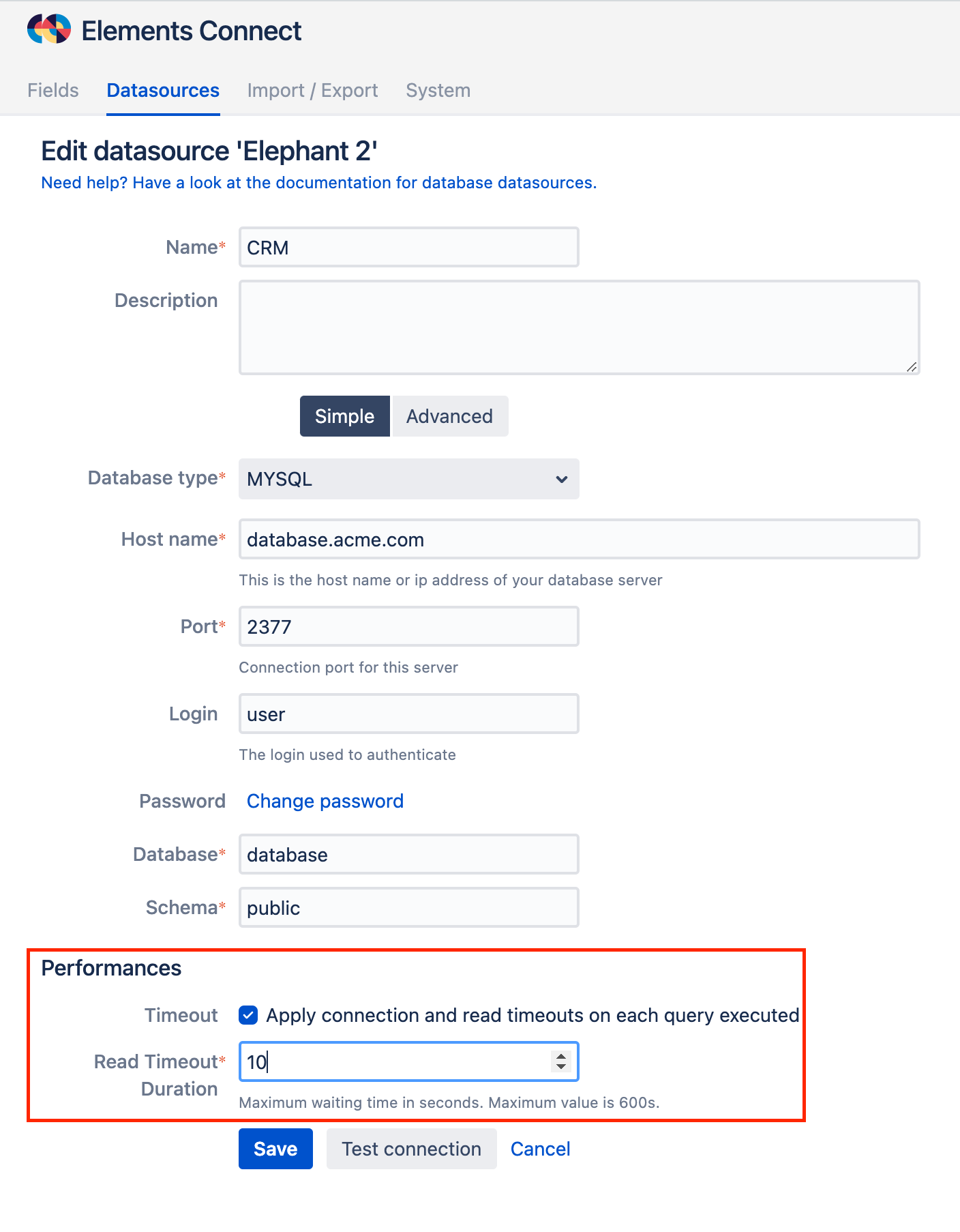Focus the Host name input field
The width and height of the screenshot is (960, 1232).
tap(578, 540)
